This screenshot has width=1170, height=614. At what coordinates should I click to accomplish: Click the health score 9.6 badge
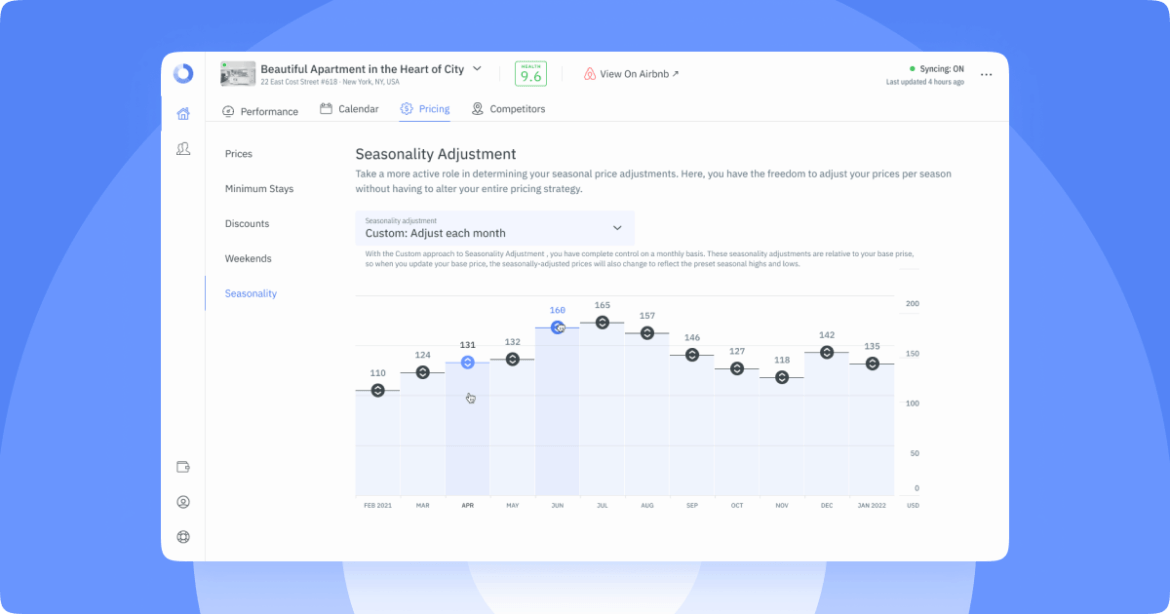[x=530, y=74]
